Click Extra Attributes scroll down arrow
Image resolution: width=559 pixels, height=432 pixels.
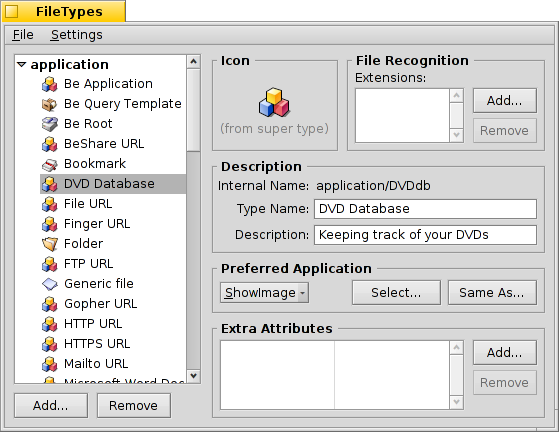pos(456,402)
